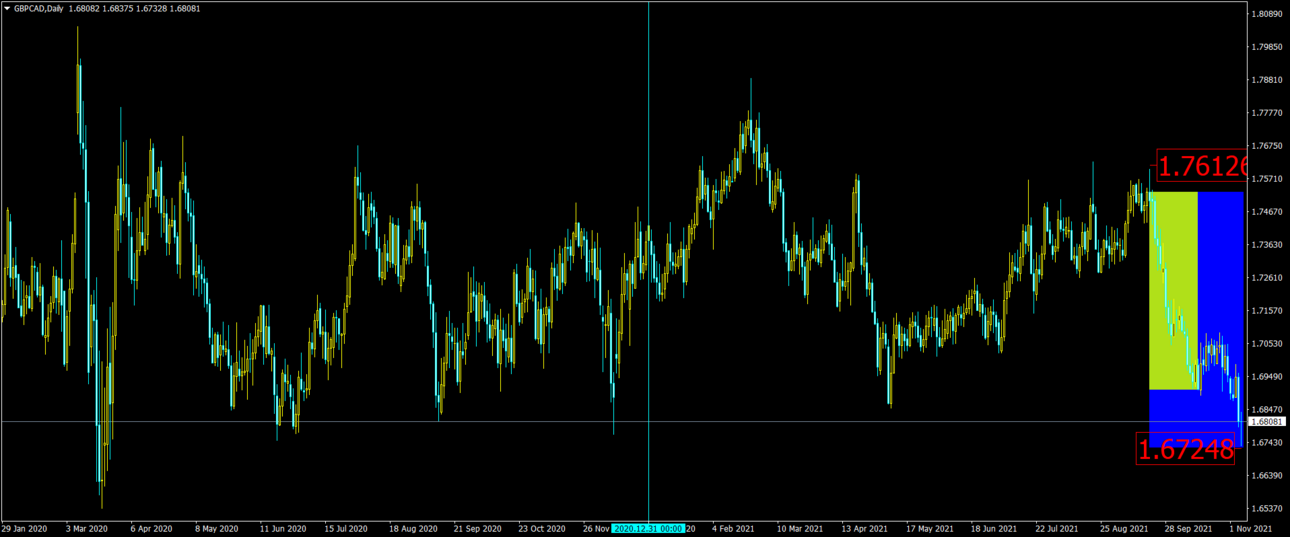Click the 17 May 2021 date label

929,528
